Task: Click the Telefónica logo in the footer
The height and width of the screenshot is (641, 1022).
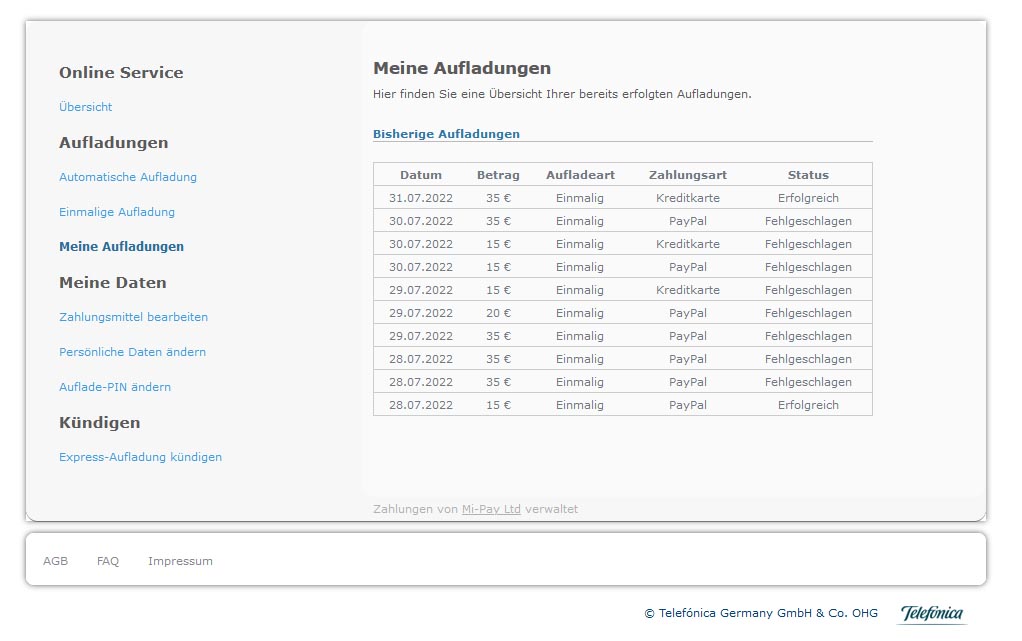Action: point(931,613)
